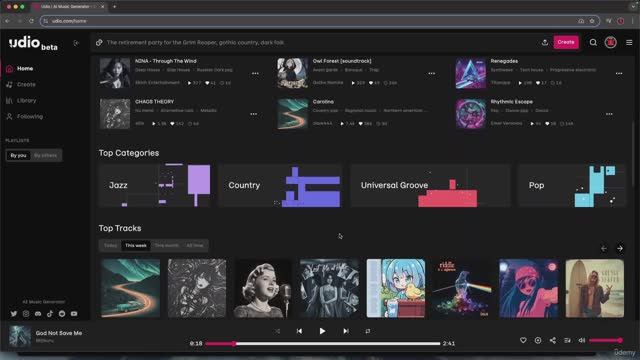The width and height of the screenshot is (640, 360).
Task: Select the This week filter
Action: (x=136, y=245)
